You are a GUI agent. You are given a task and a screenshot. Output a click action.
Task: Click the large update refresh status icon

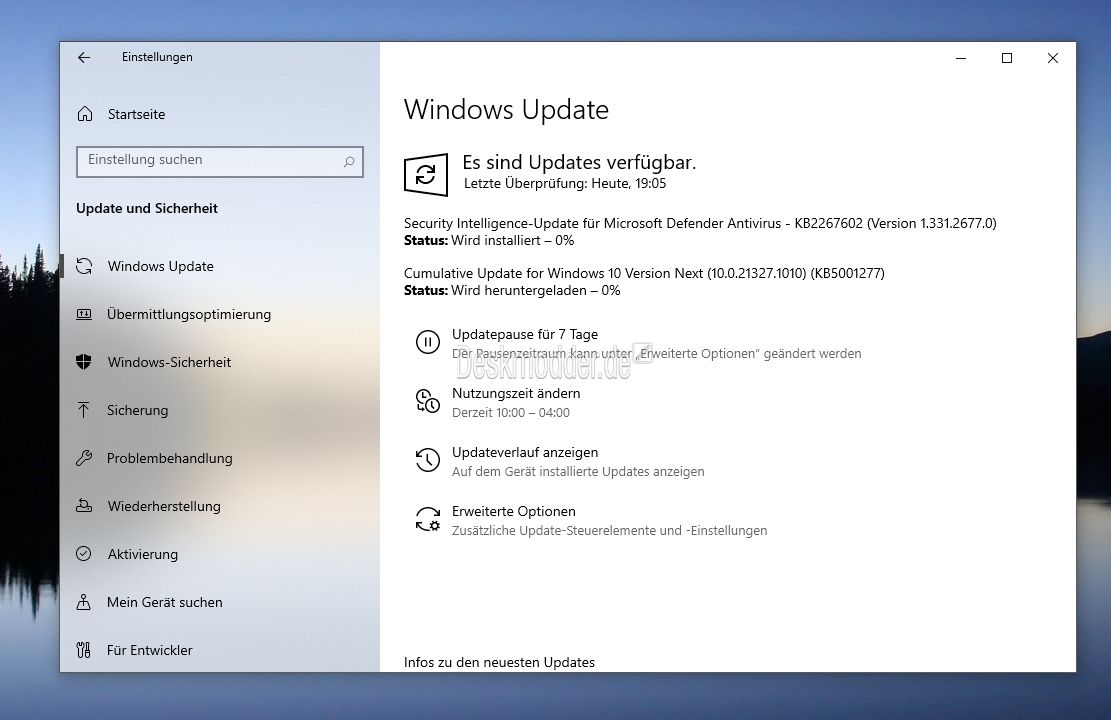426,174
